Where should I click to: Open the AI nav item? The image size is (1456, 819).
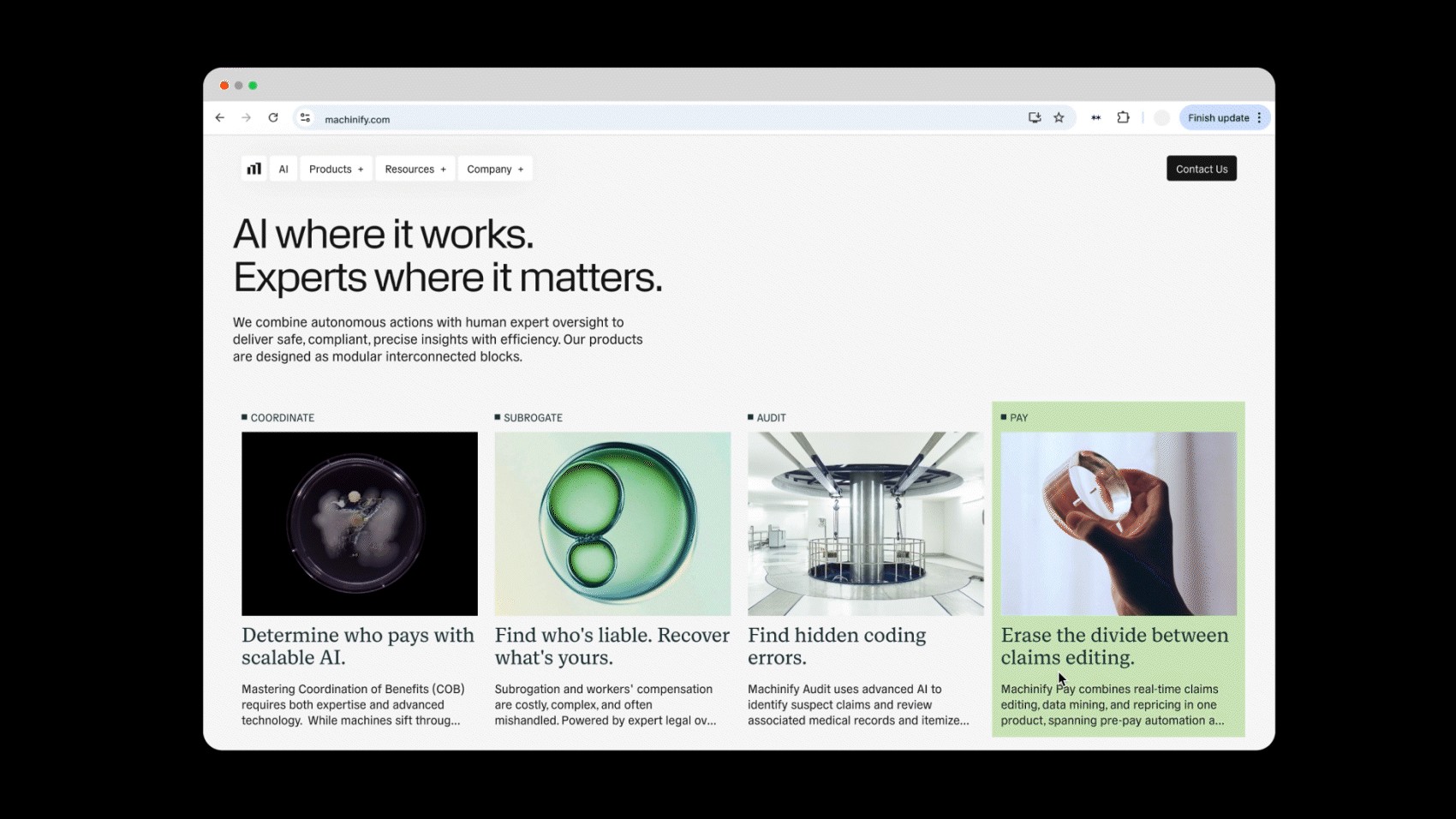[x=283, y=169]
